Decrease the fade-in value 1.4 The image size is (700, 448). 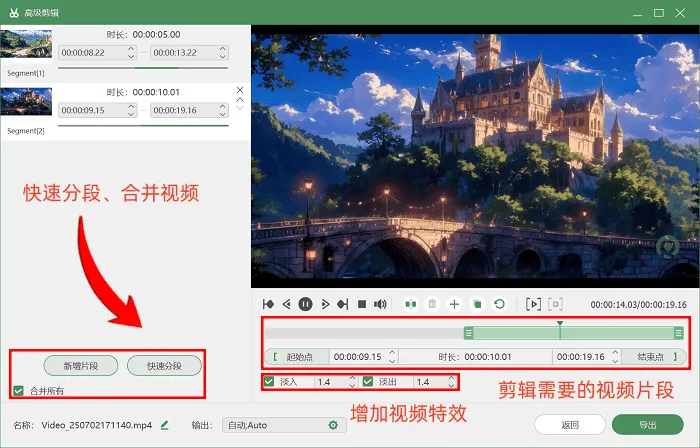(352, 385)
